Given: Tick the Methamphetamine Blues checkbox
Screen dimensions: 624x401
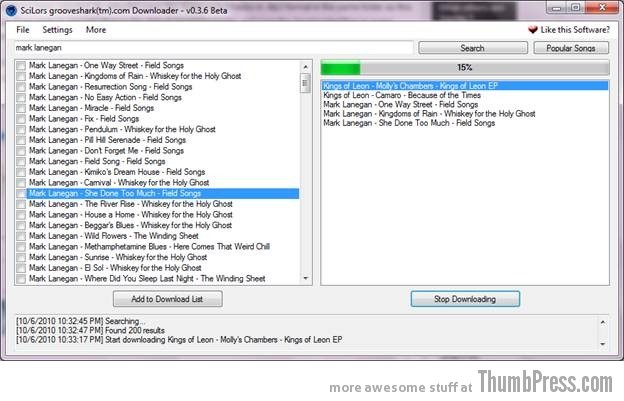Looking at the screenshot, I should [x=21, y=247].
